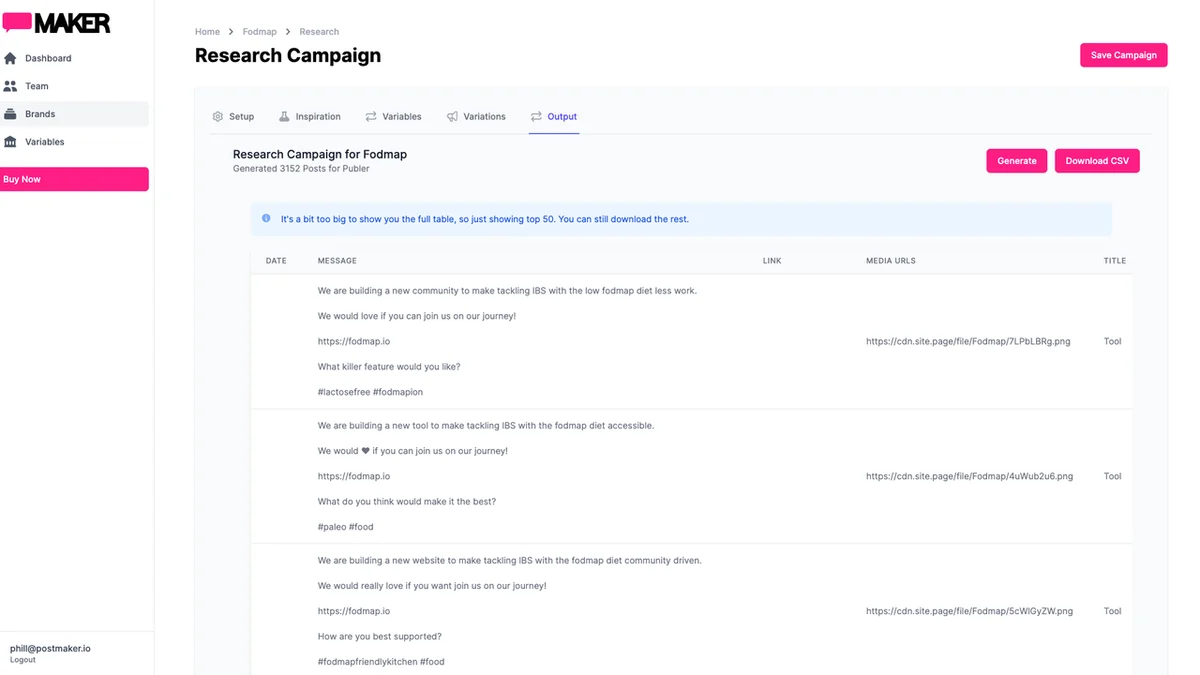Image resolution: width=1200 pixels, height=675 pixels.
Task: Click the info icon in the blue banner
Action: coord(266,218)
